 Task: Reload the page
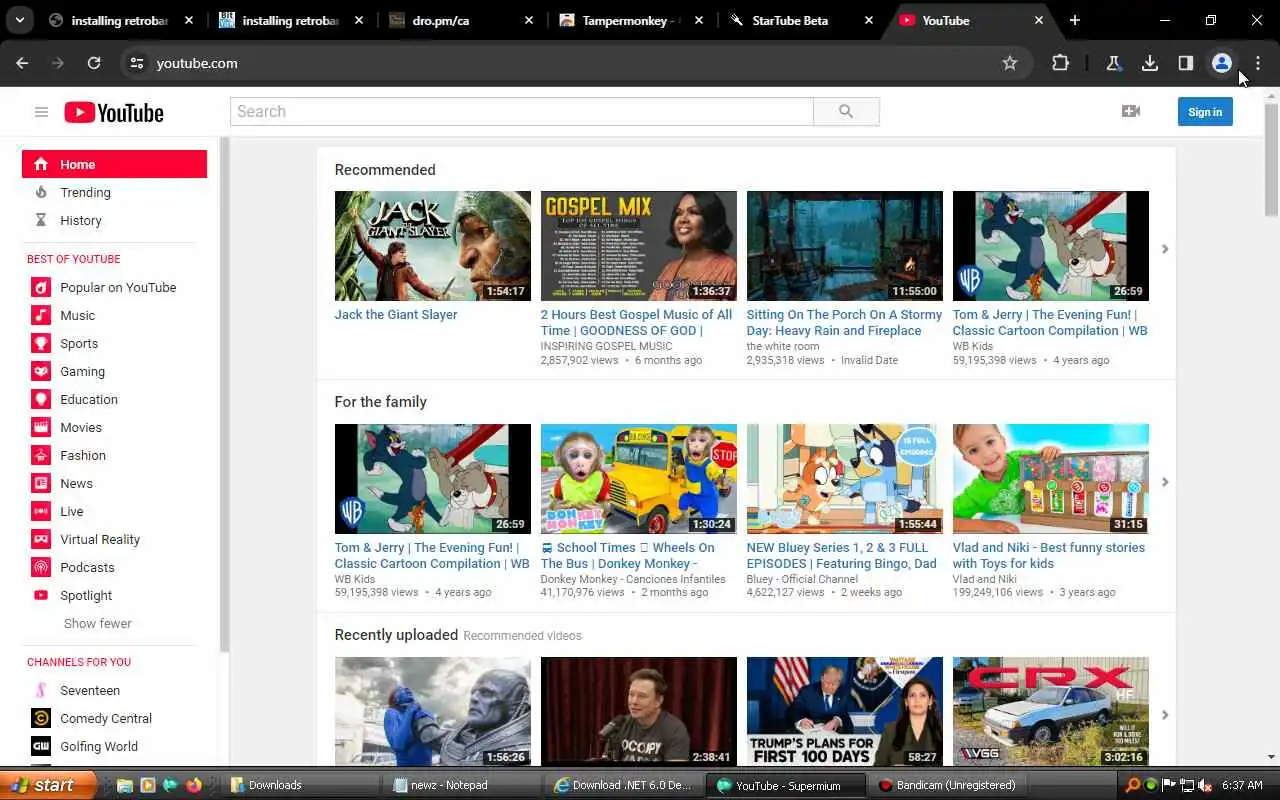[94, 63]
